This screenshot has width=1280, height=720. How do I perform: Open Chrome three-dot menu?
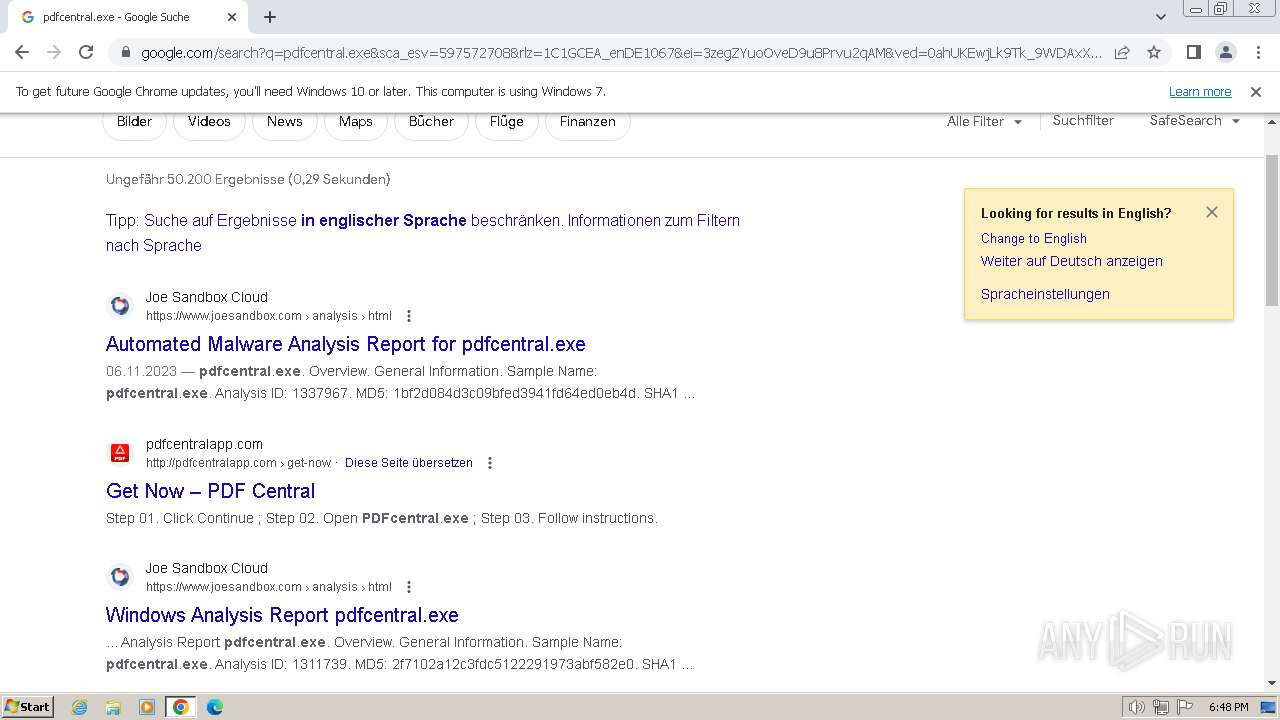1257,52
